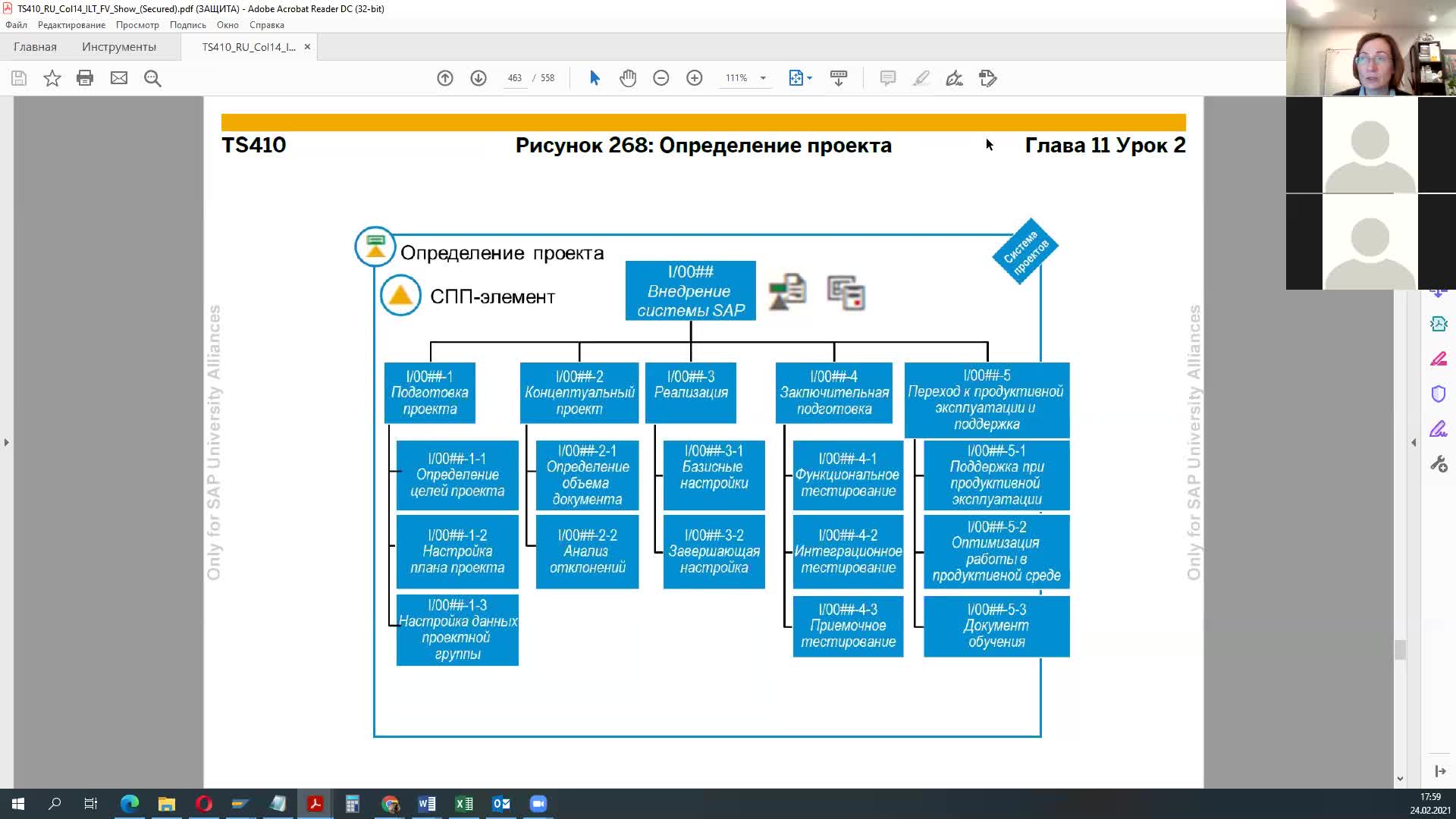Open the Окно menu

click(227, 25)
